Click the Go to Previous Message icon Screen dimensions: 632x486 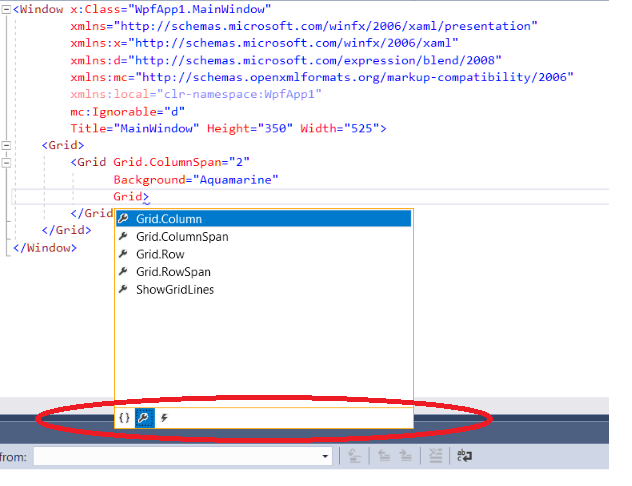pyautogui.click(x=384, y=456)
